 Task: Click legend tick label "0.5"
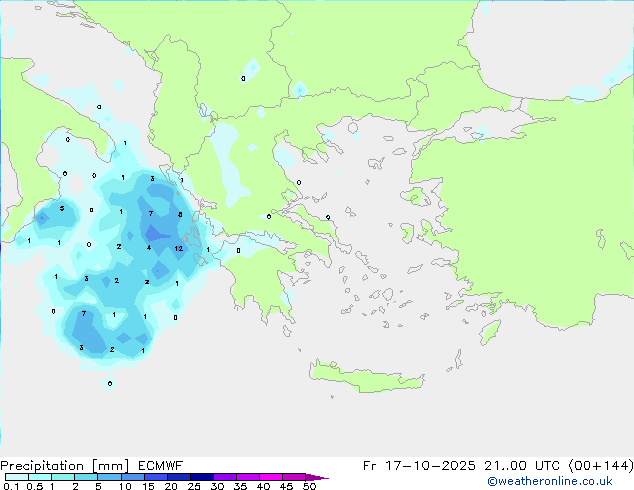(35, 486)
